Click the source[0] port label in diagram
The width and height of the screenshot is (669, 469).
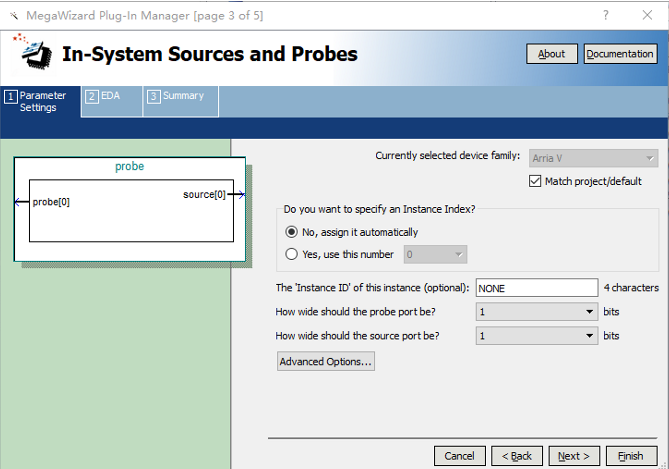(x=204, y=195)
